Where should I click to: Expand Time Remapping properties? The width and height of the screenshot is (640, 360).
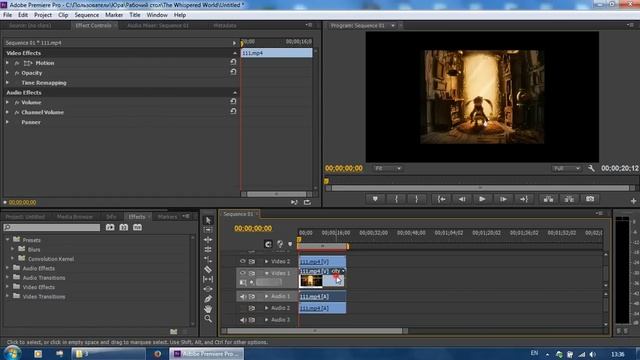(7, 82)
